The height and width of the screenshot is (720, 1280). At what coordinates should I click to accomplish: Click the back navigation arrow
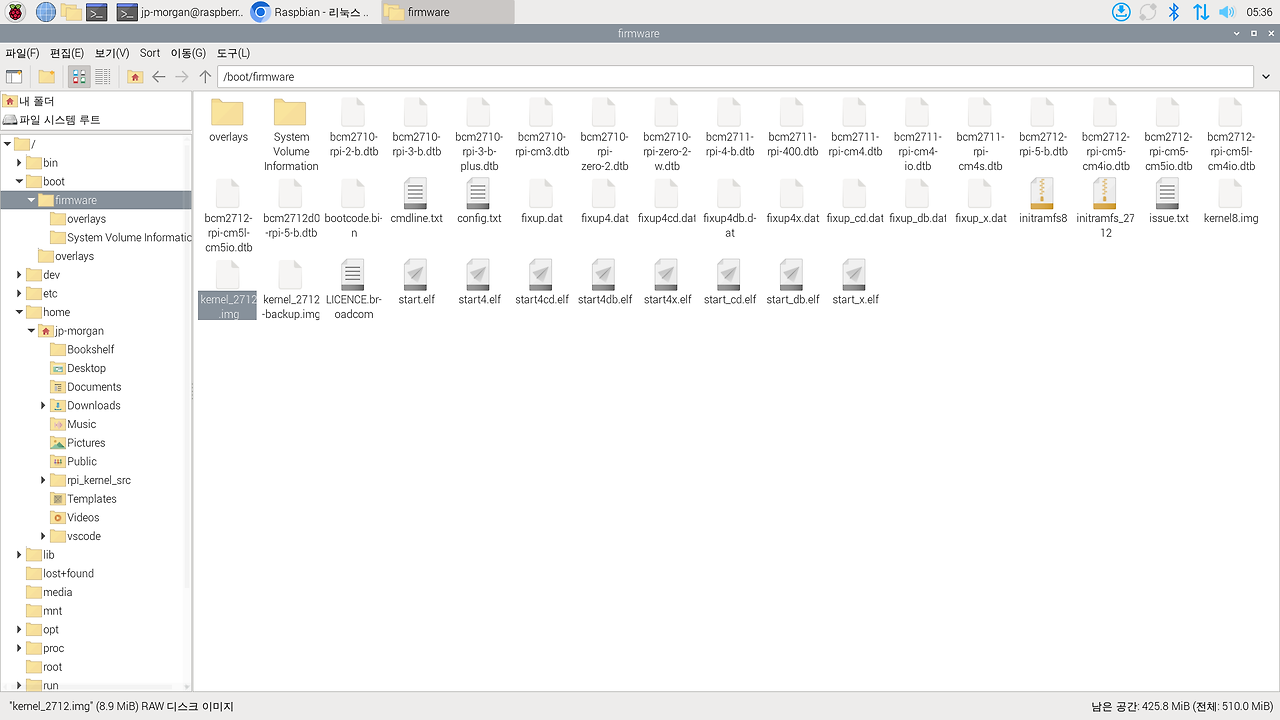(x=159, y=76)
